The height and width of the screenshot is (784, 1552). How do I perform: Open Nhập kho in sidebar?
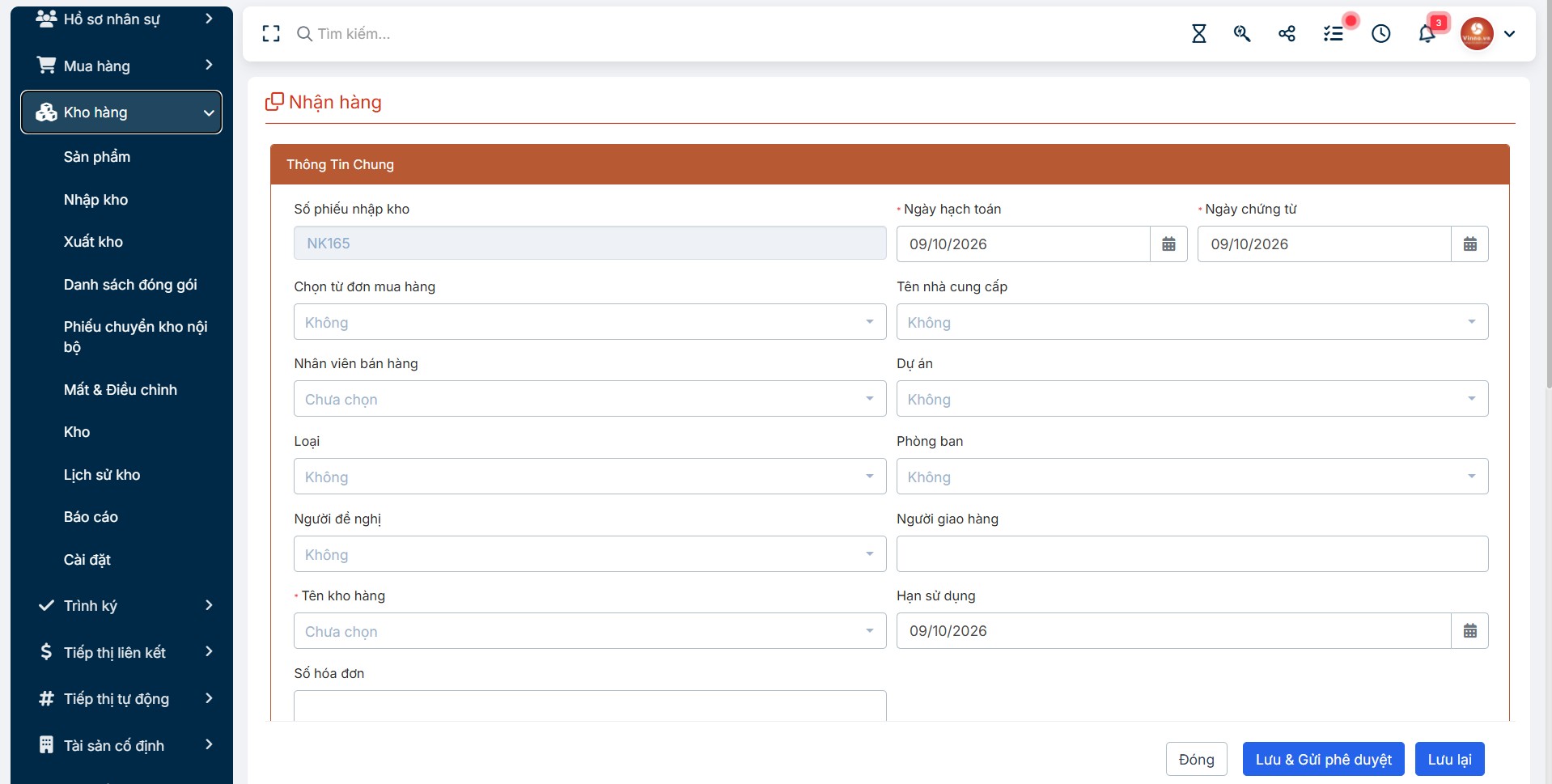95,200
